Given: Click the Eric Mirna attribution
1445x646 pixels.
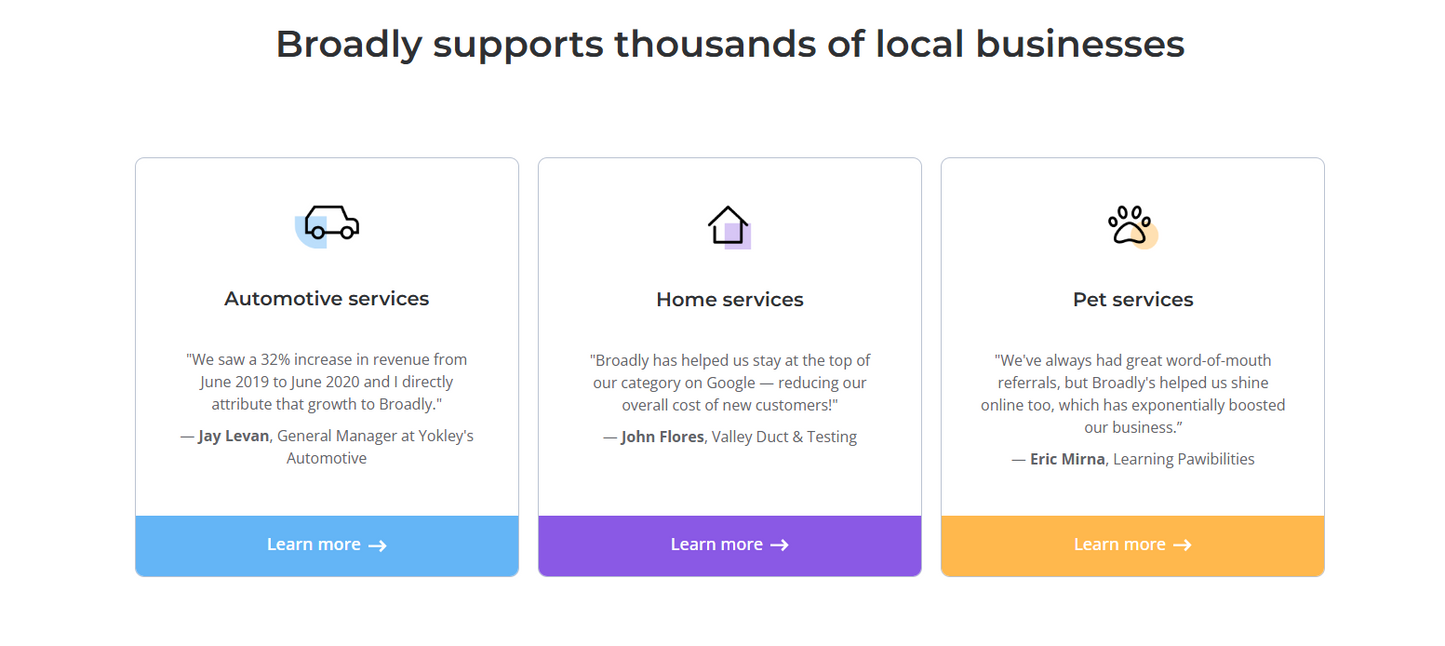Looking at the screenshot, I should point(1067,459).
